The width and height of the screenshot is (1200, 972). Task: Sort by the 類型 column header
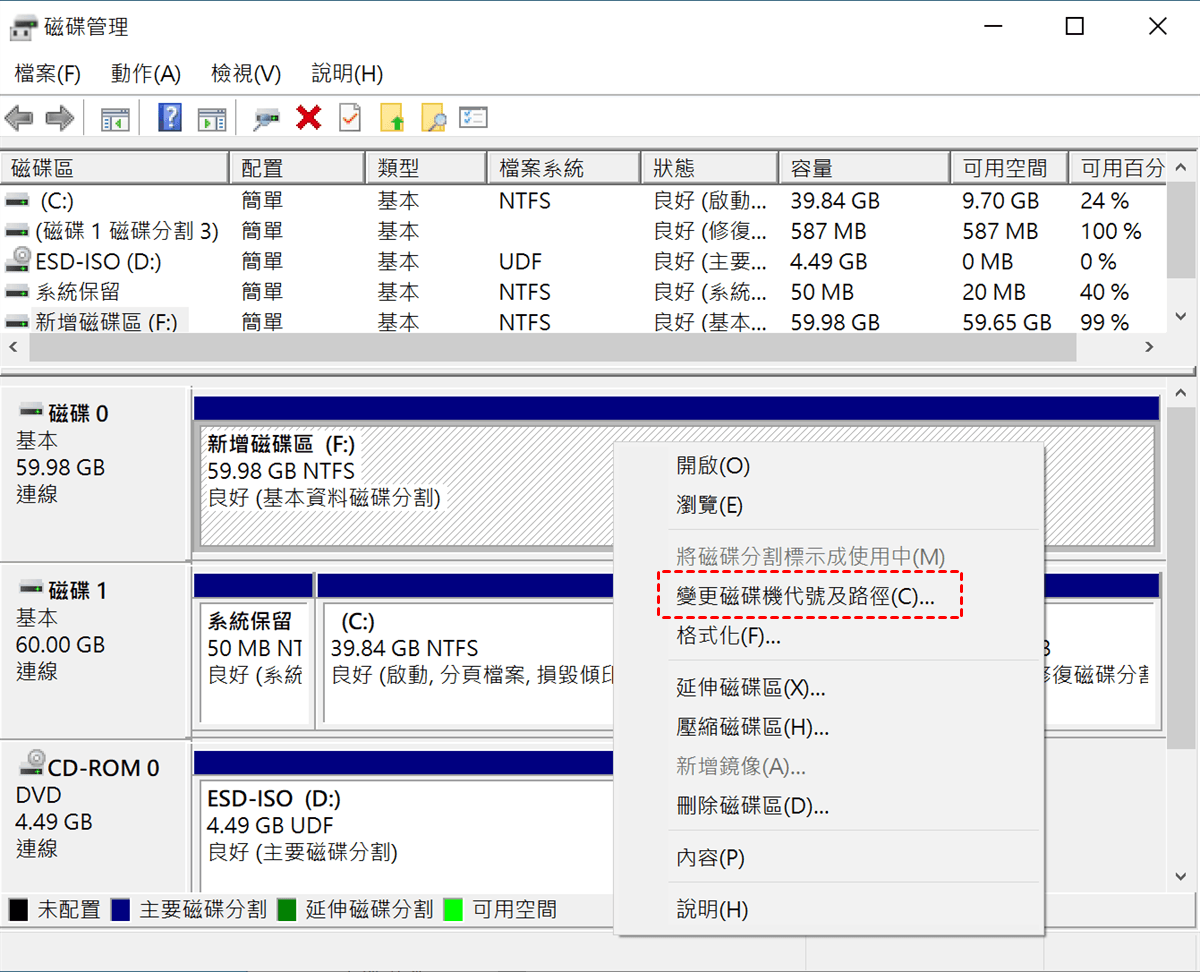tap(427, 168)
